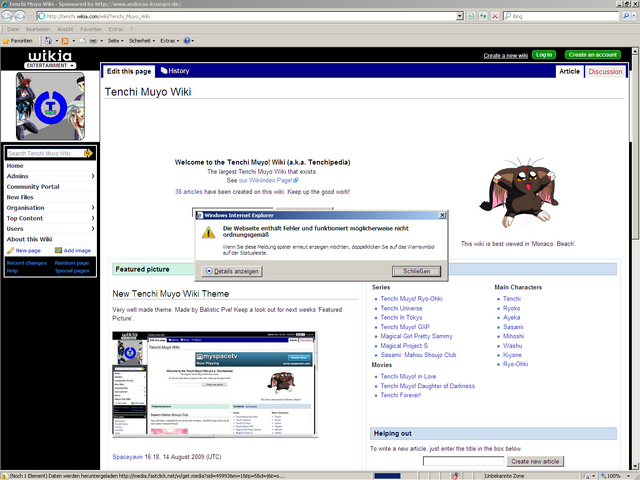Screen dimensions: 640x480
Task: Open Recent changes link
Action: click(27, 263)
